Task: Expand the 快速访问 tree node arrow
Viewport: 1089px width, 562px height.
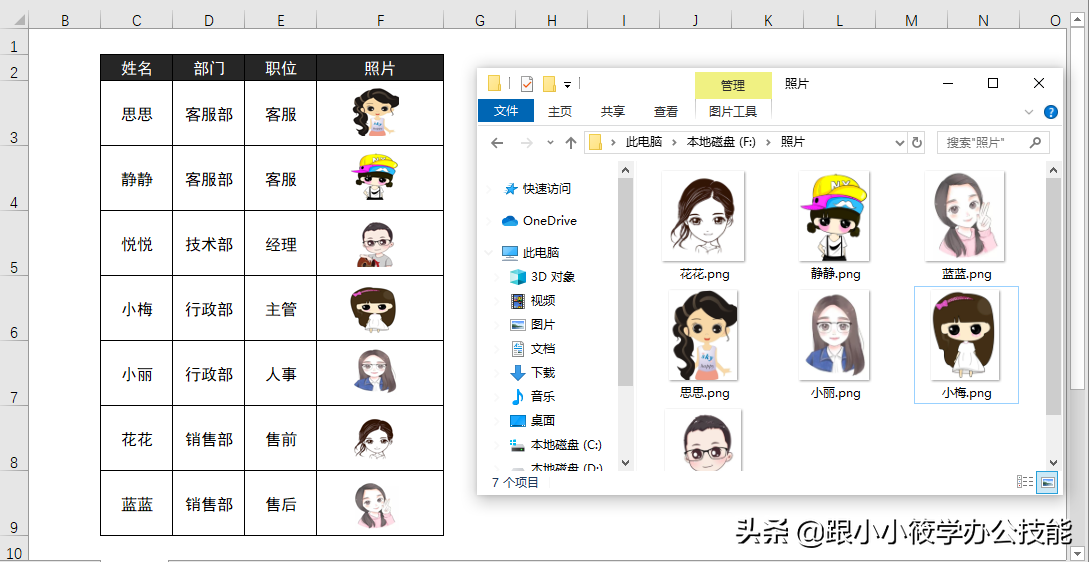Action: coord(490,188)
